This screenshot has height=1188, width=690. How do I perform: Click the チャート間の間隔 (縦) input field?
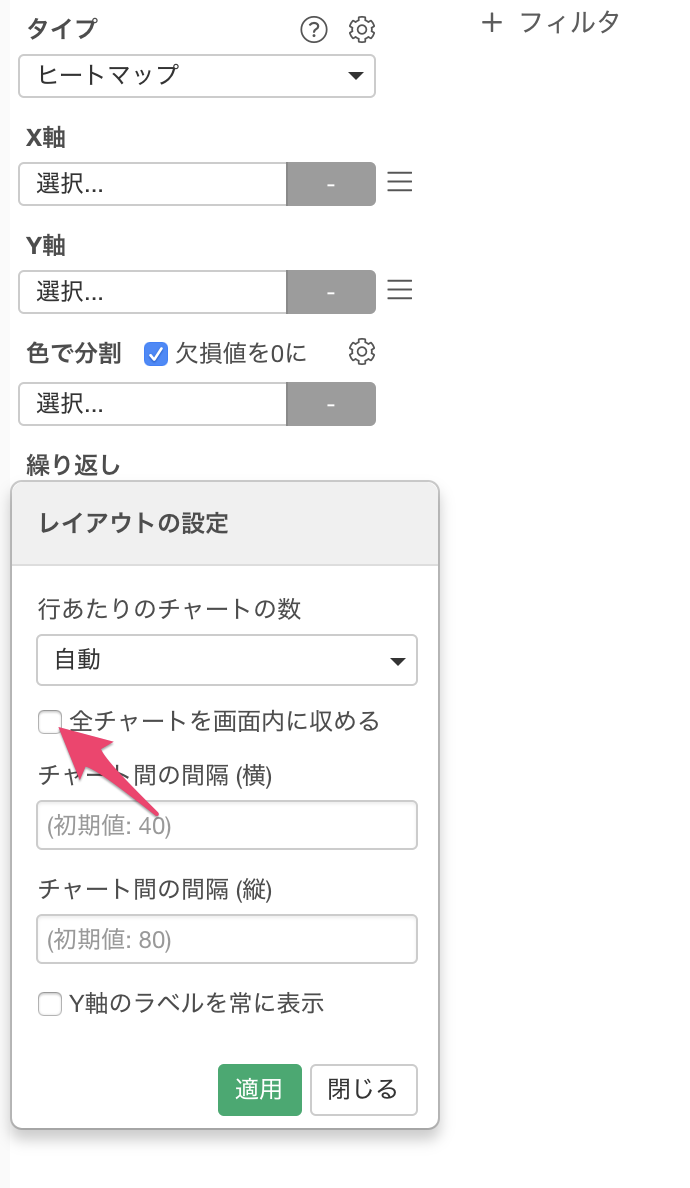pyautogui.click(x=227, y=939)
